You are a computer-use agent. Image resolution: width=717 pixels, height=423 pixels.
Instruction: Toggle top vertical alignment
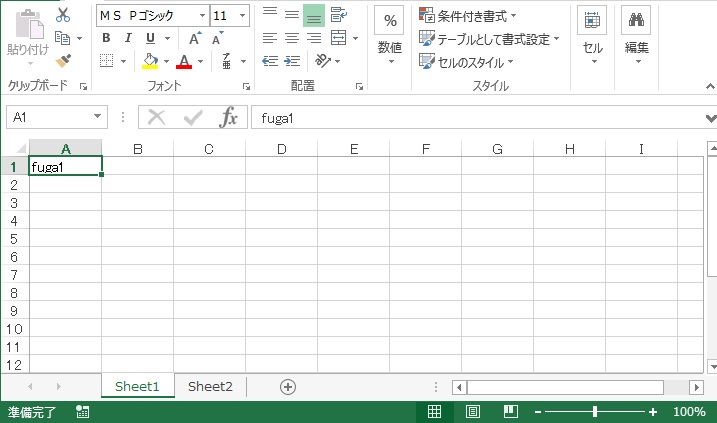[270, 15]
